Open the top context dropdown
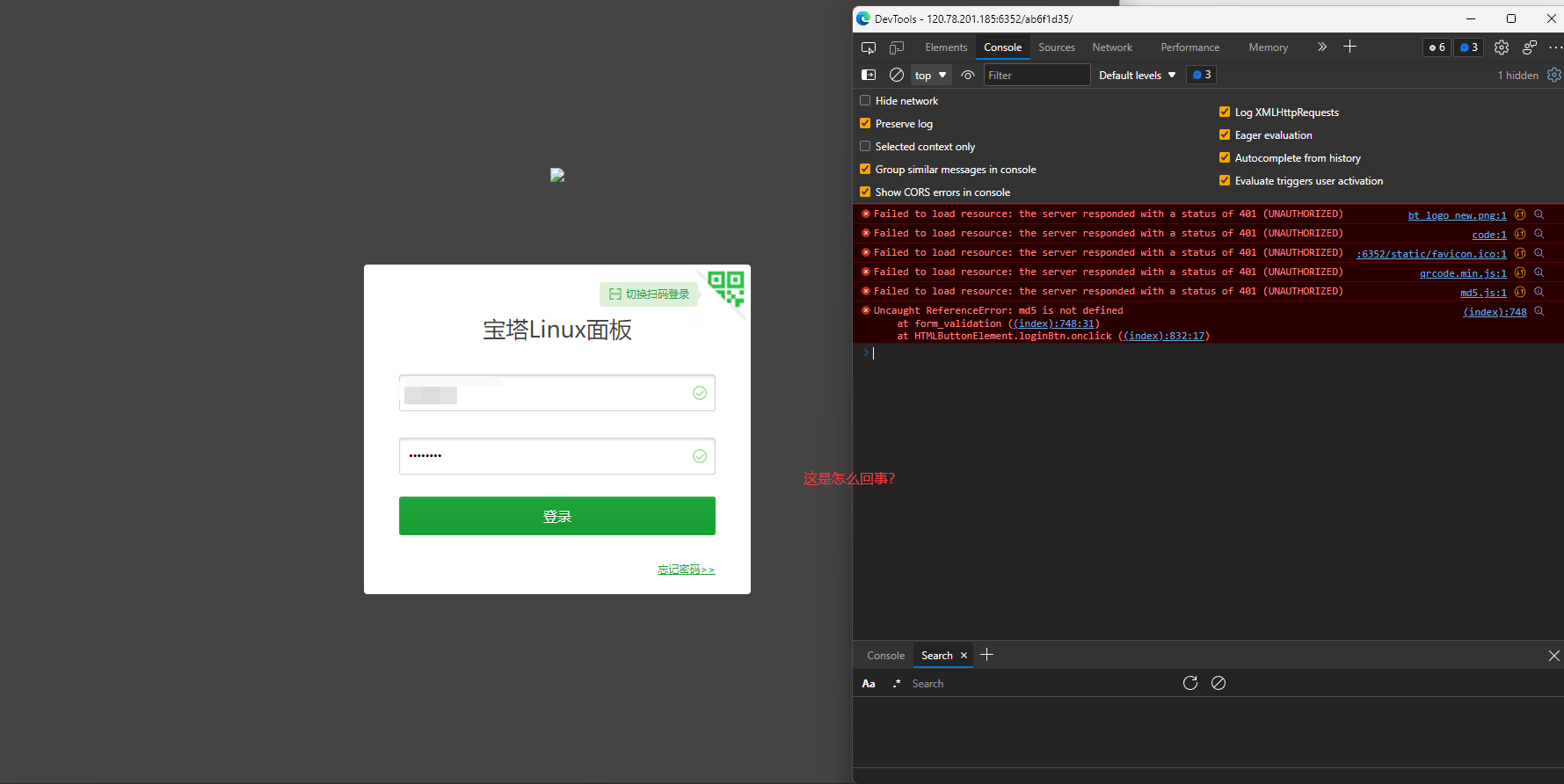The height and width of the screenshot is (784, 1564). pyautogui.click(x=930, y=76)
